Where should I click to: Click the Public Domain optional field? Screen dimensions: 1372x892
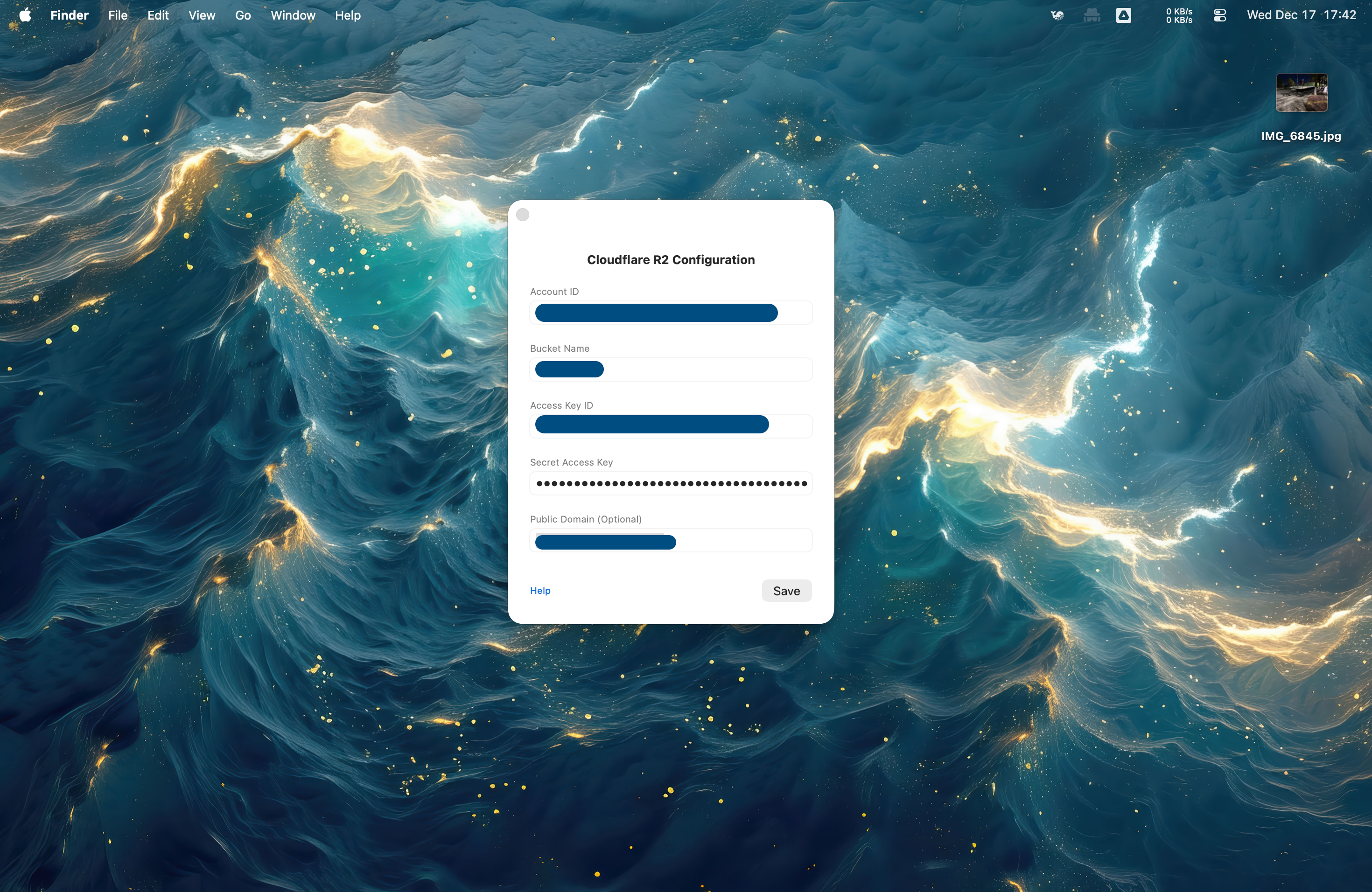[x=671, y=540]
